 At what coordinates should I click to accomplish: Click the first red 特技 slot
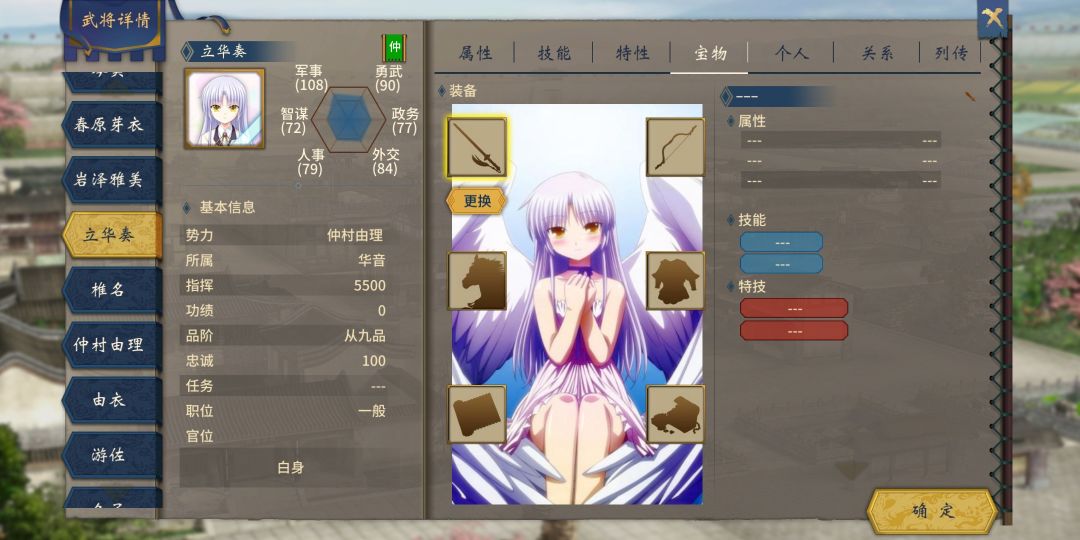[x=793, y=309]
